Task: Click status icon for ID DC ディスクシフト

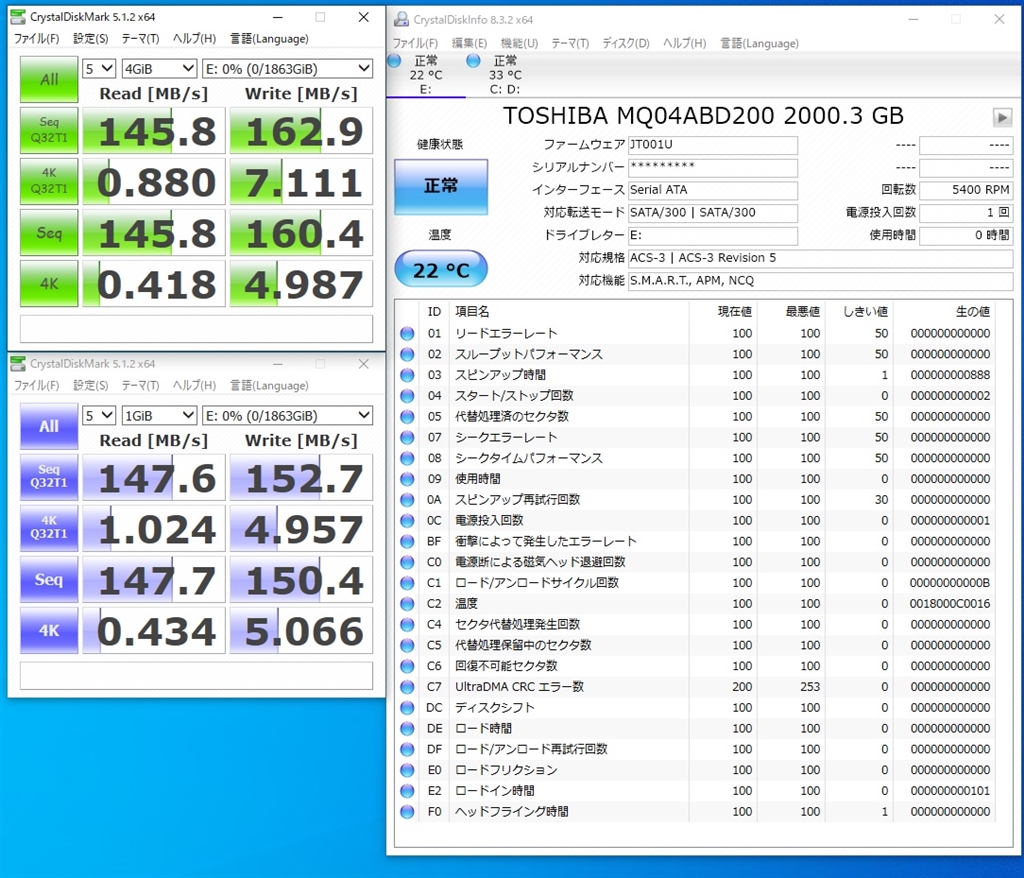Action: (408, 707)
